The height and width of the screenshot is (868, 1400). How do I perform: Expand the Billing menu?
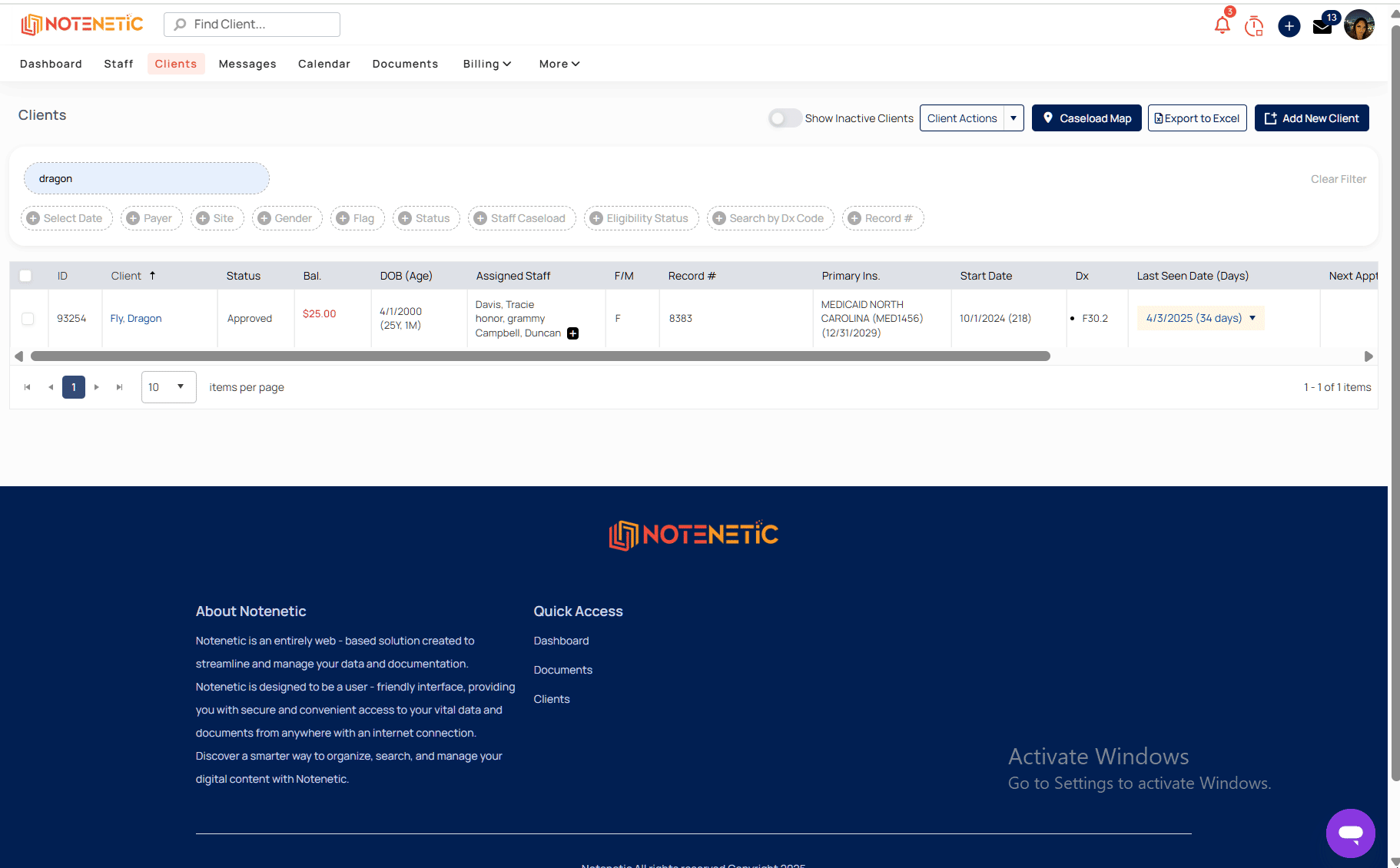tap(487, 64)
